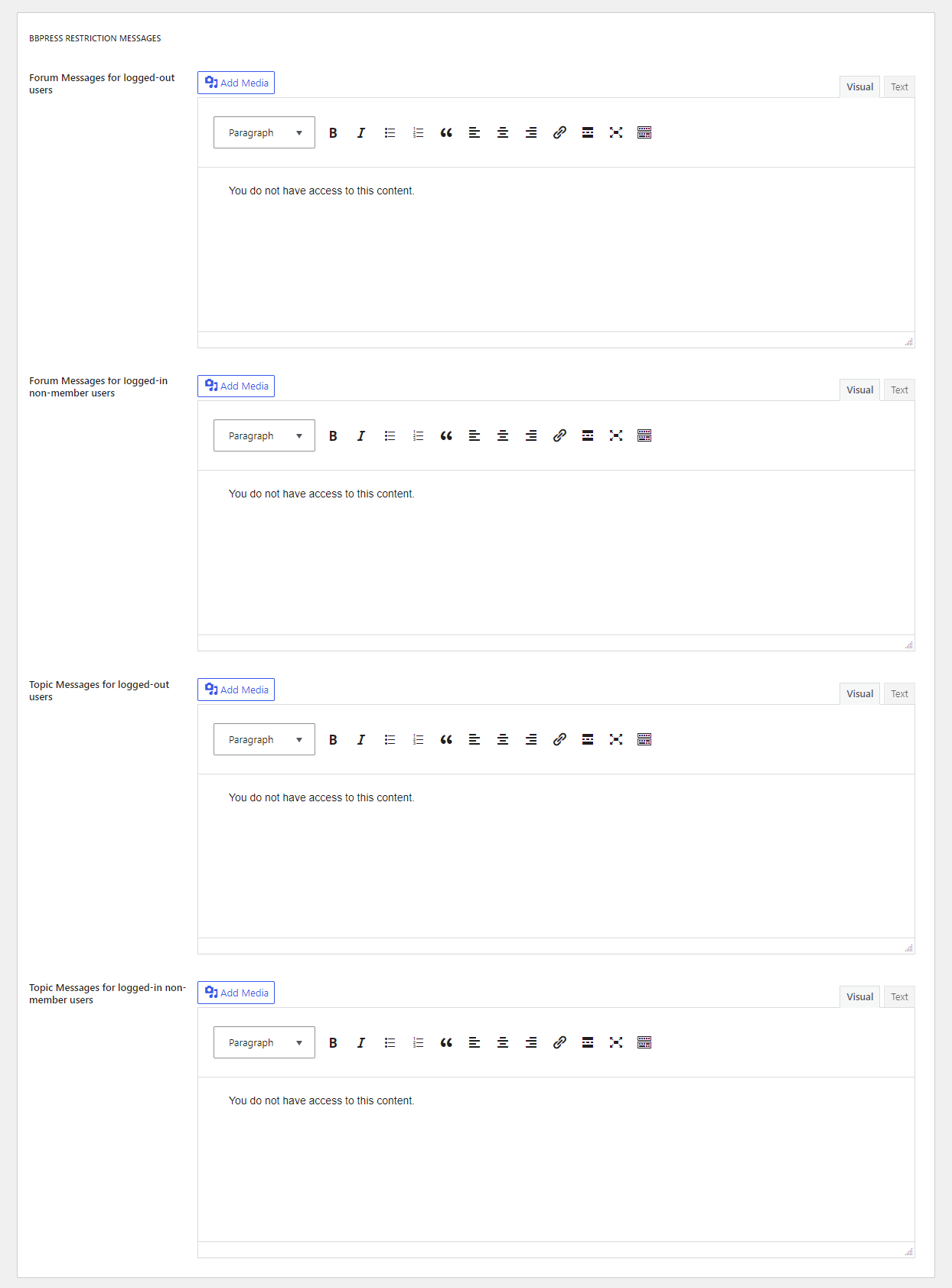952x1288 pixels.
Task: Open fullscreen mode in Topic logged-out editor
Action: click(616, 739)
